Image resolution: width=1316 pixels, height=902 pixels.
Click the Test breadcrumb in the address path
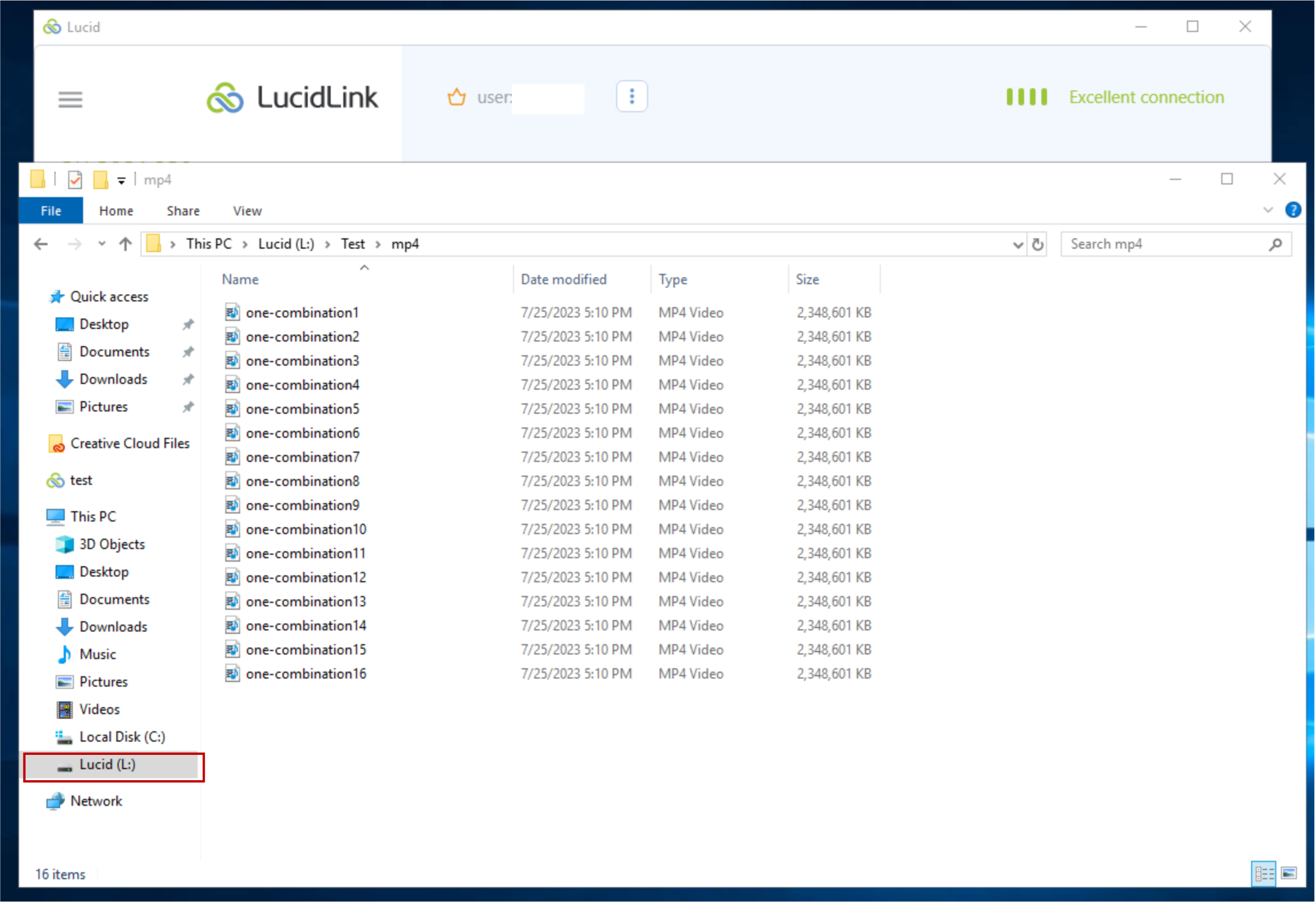coord(352,244)
